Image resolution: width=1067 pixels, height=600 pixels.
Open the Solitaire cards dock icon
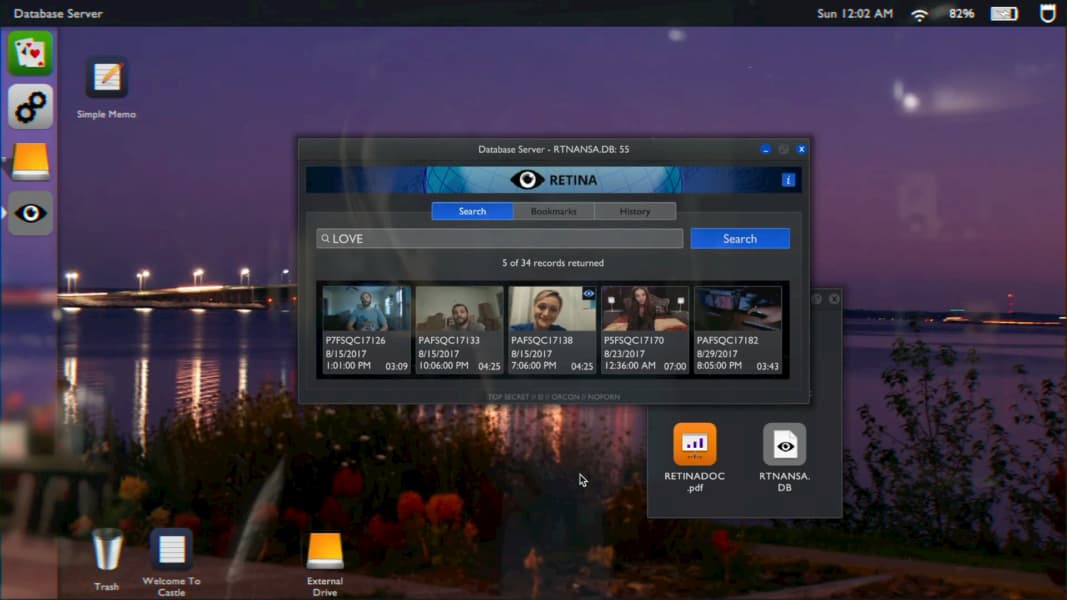click(31, 53)
